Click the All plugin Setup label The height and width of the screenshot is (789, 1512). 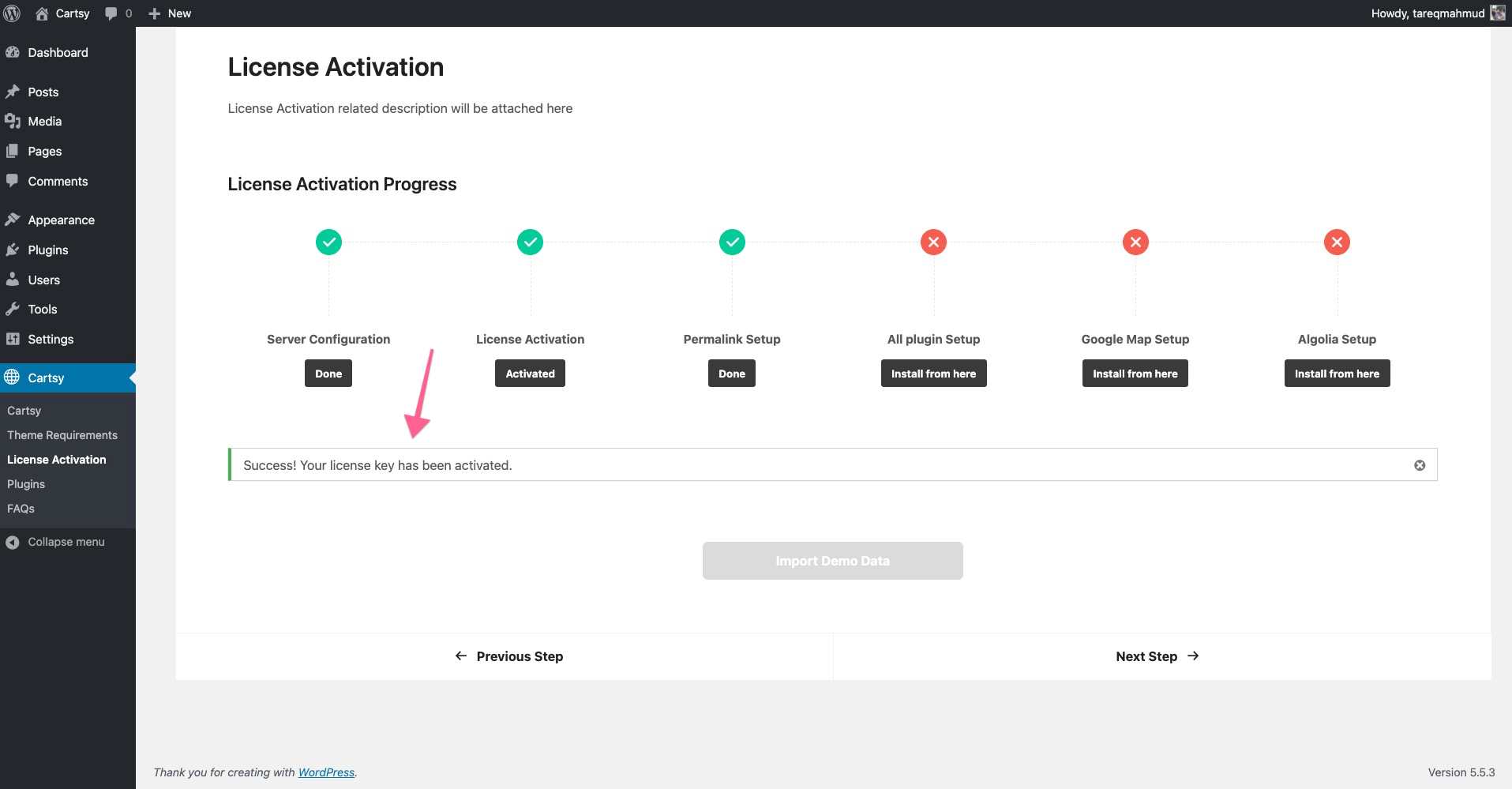click(934, 339)
